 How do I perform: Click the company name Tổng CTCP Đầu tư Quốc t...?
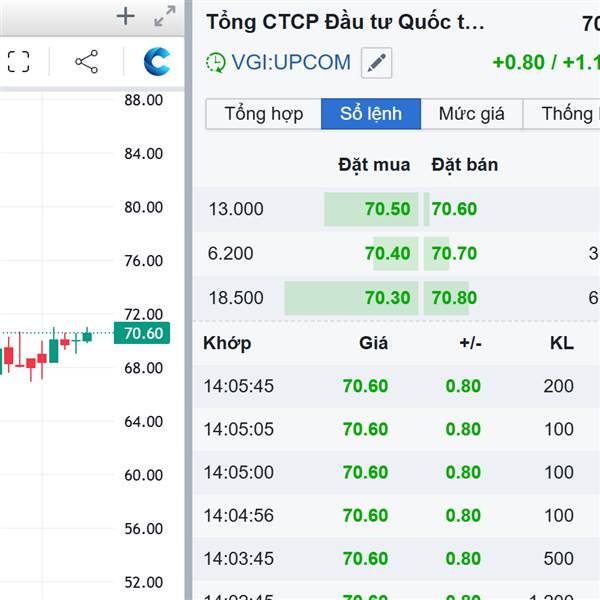click(x=345, y=22)
